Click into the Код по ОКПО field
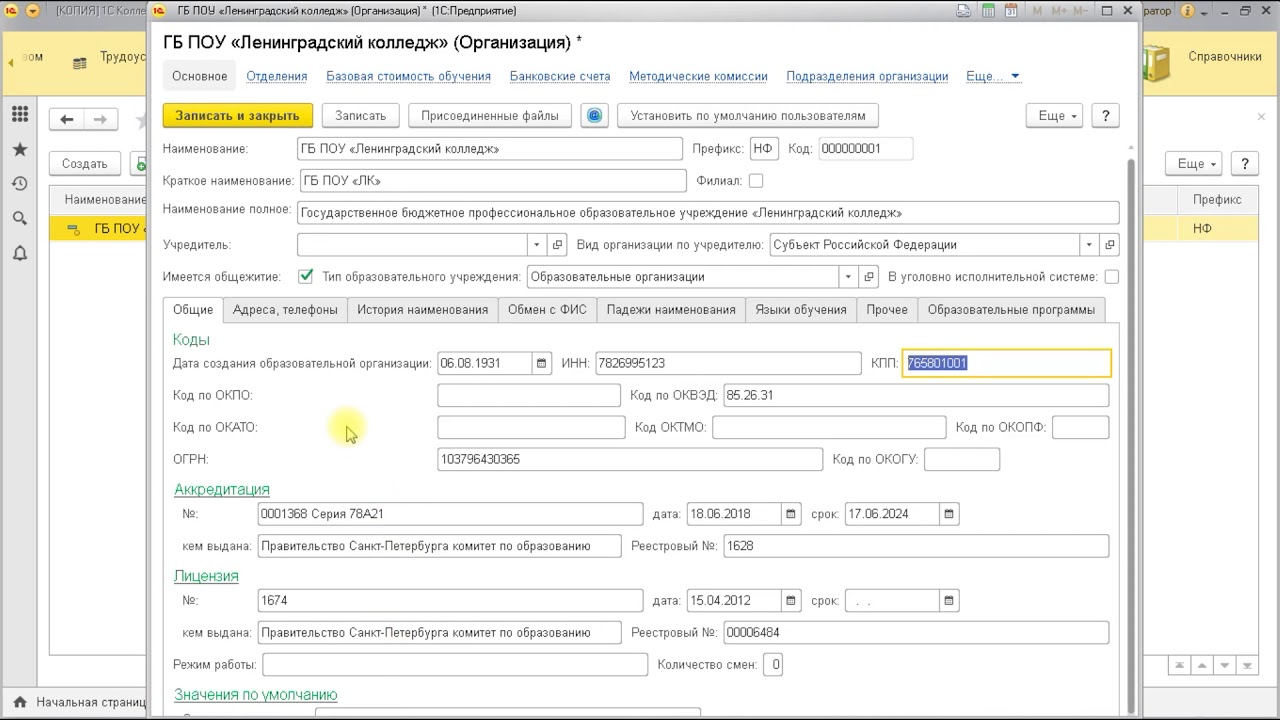 528,396
